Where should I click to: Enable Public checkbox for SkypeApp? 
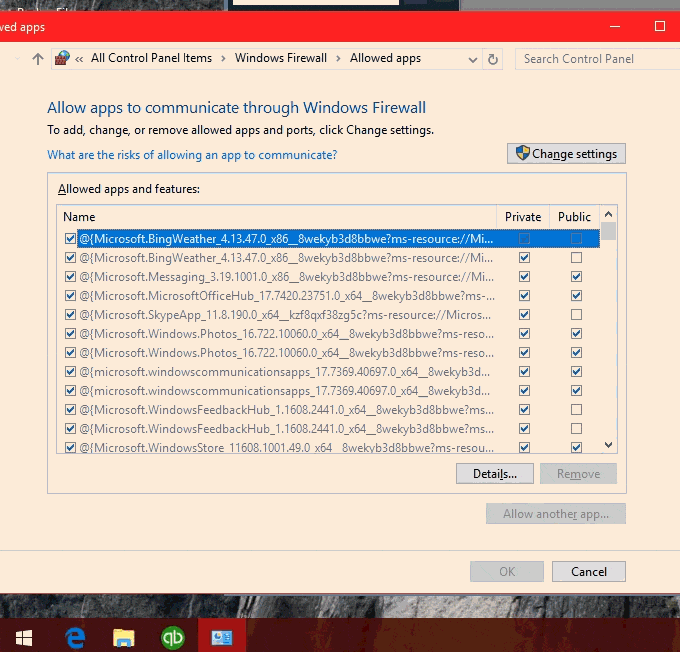coord(576,315)
